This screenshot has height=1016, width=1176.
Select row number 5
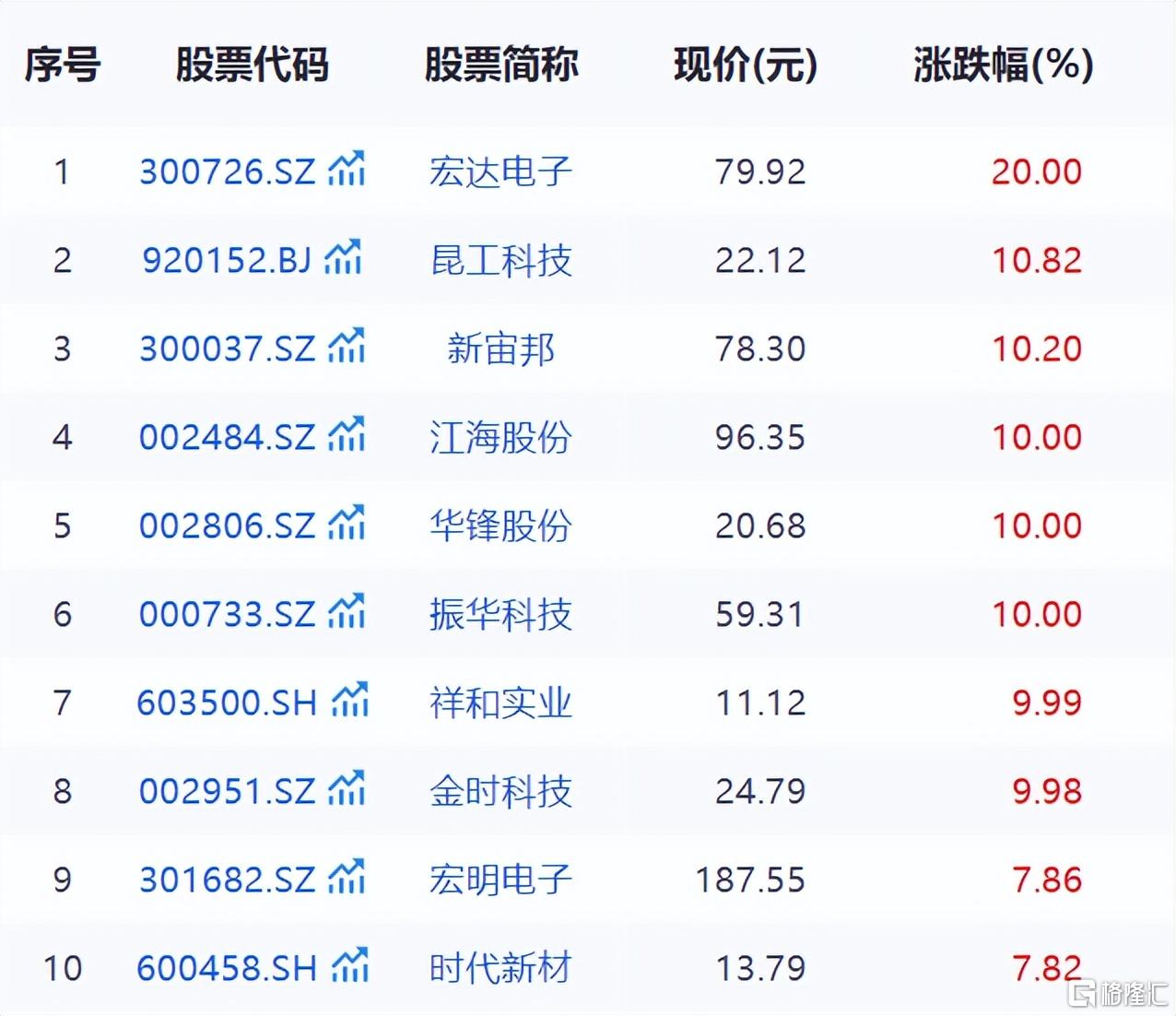pyautogui.click(x=62, y=526)
